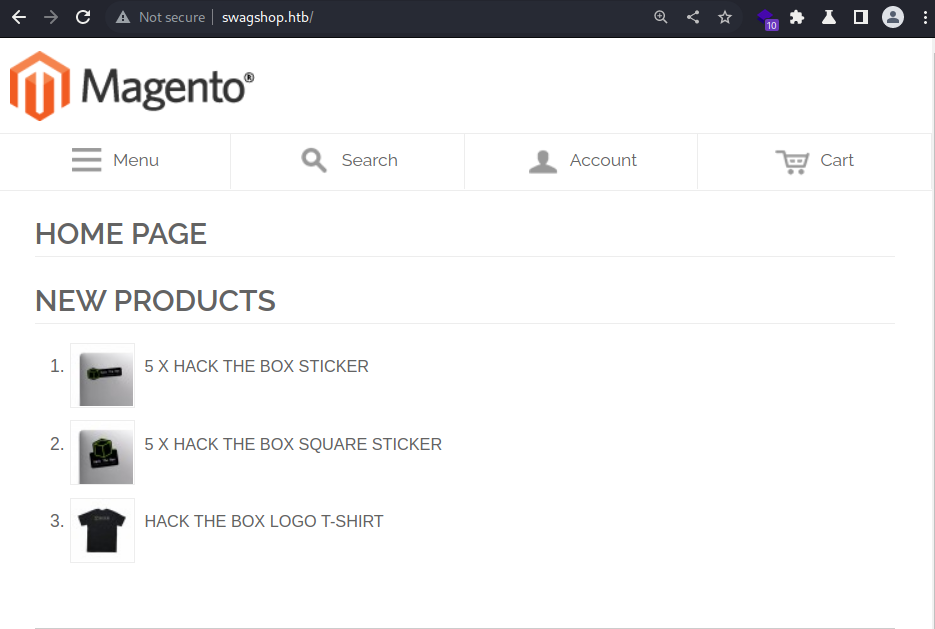935x629 pixels.
Task: Click the hamburger Menu icon
Action: [86, 160]
